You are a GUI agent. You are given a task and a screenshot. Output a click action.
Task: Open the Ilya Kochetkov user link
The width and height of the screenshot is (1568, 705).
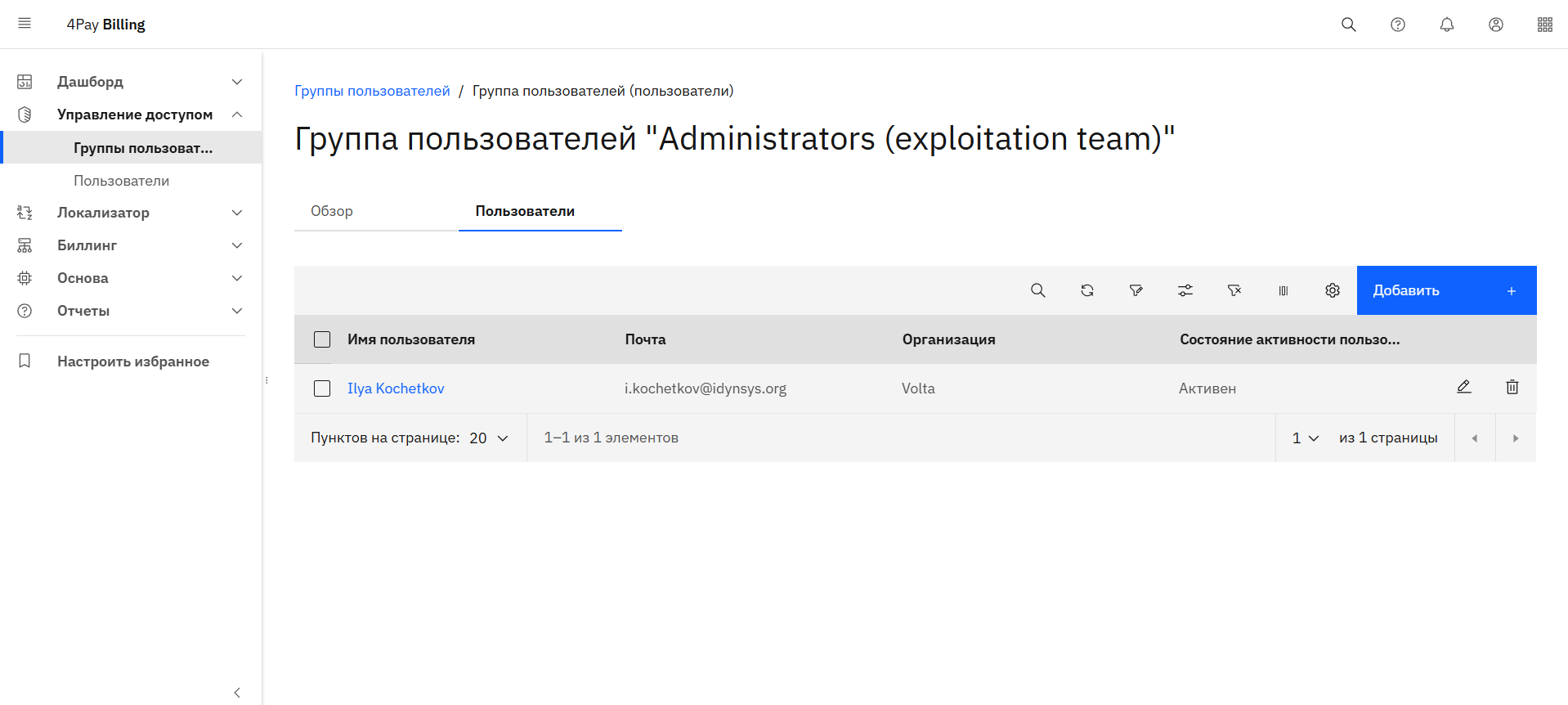(396, 388)
